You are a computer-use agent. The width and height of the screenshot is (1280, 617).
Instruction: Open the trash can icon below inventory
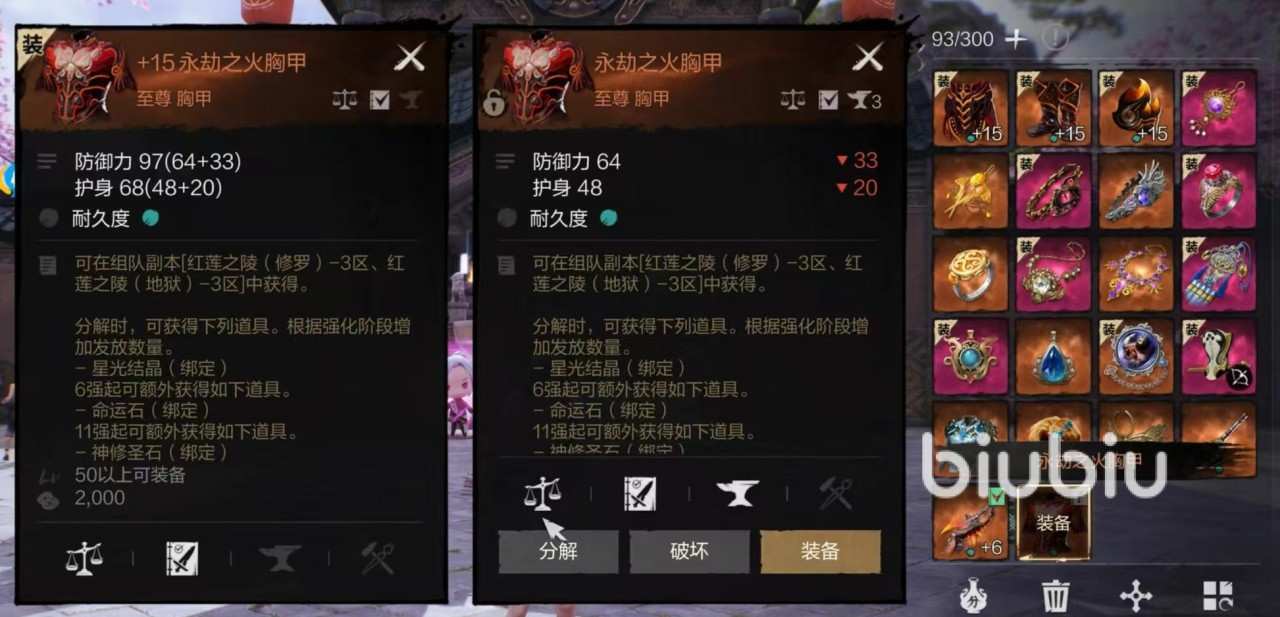(1055, 596)
